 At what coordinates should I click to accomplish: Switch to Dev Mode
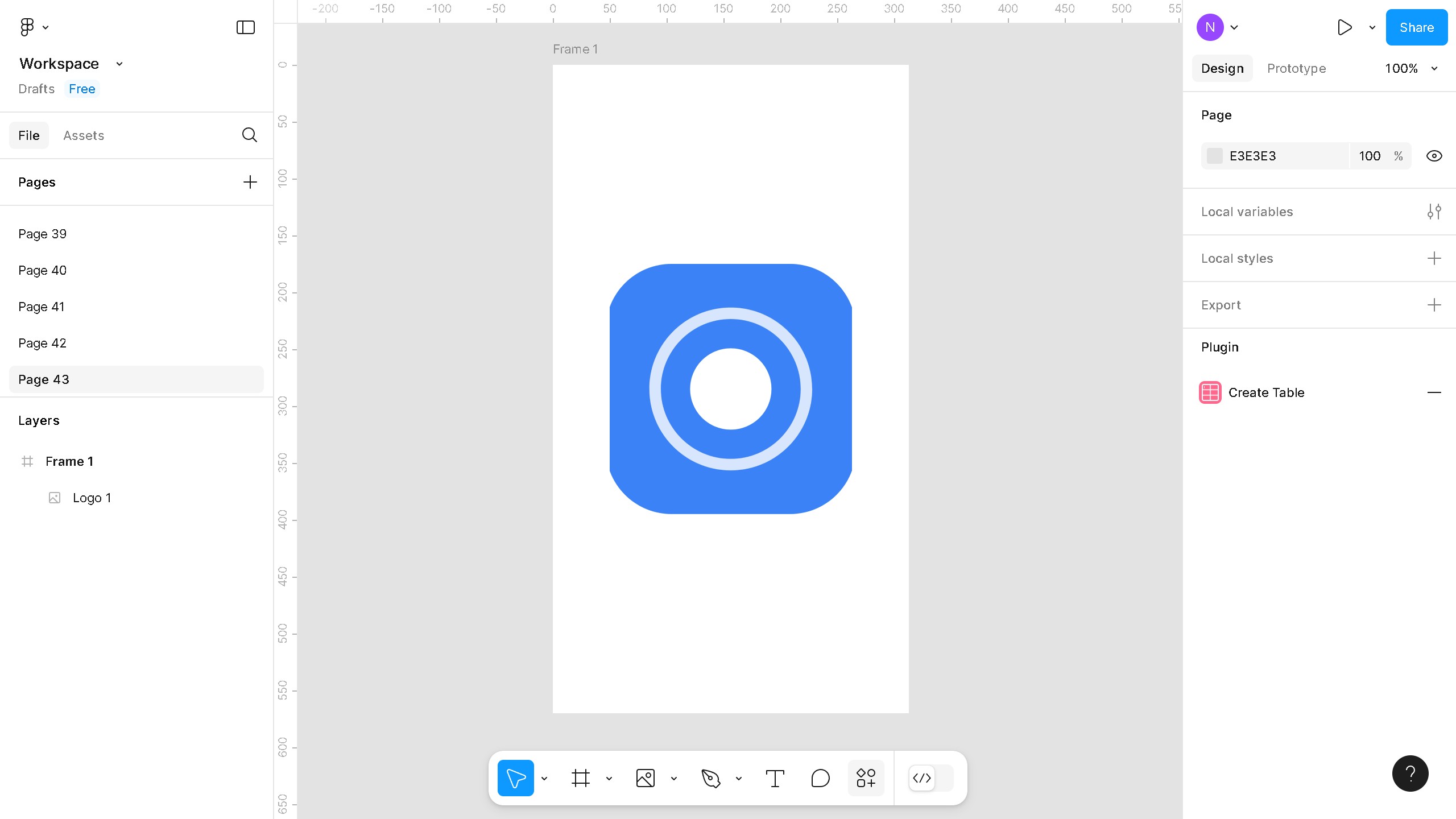[922, 778]
